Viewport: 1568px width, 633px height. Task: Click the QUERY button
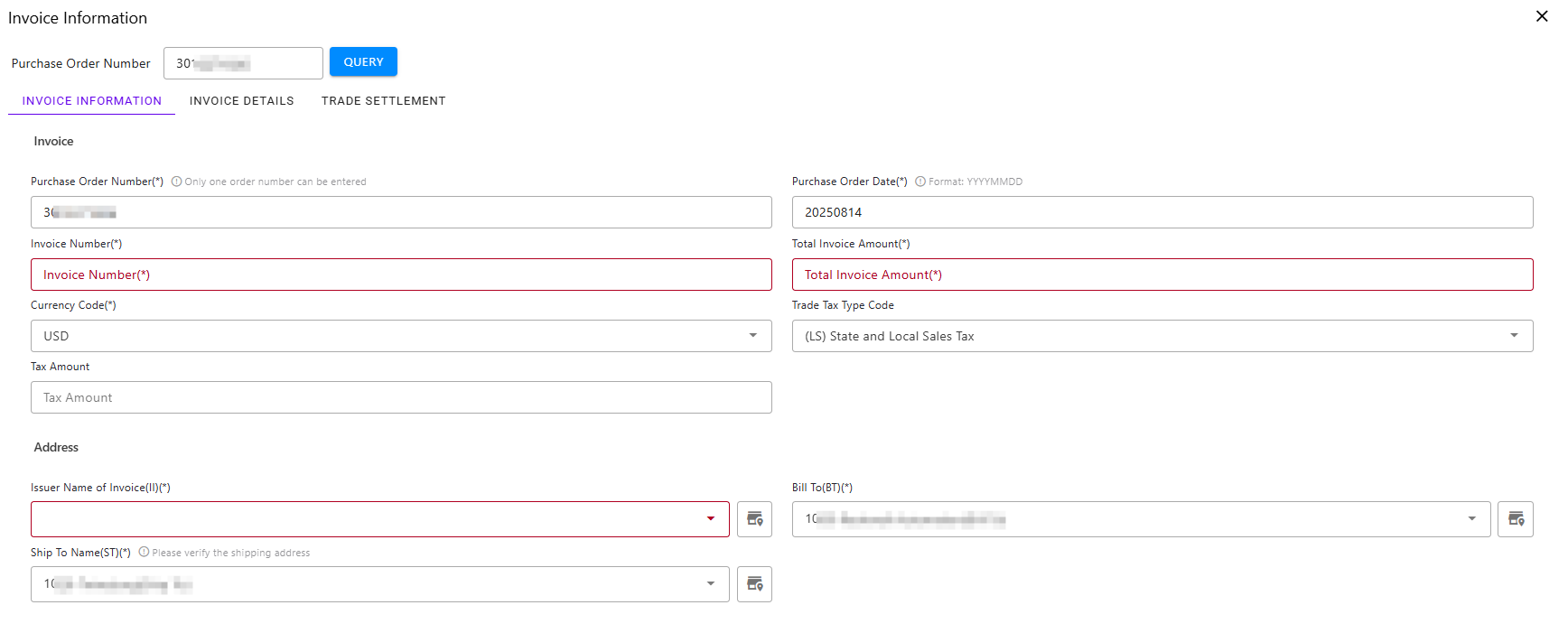[x=363, y=62]
